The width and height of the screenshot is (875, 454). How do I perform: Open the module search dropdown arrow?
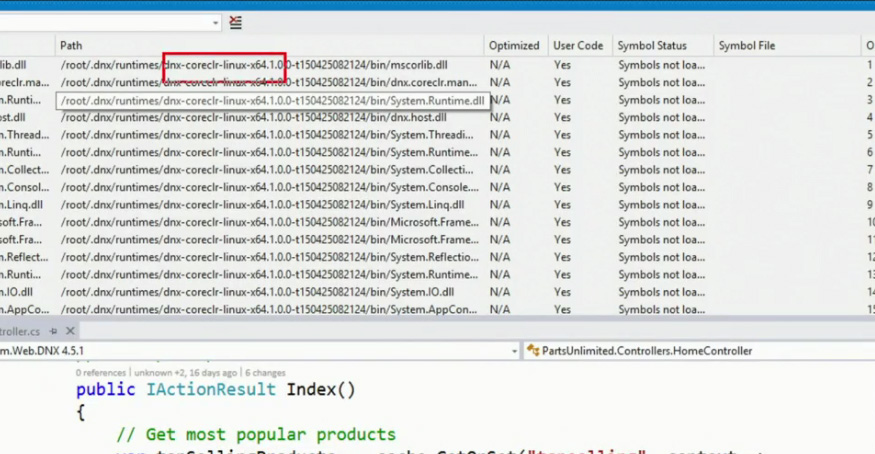pyautogui.click(x=215, y=22)
